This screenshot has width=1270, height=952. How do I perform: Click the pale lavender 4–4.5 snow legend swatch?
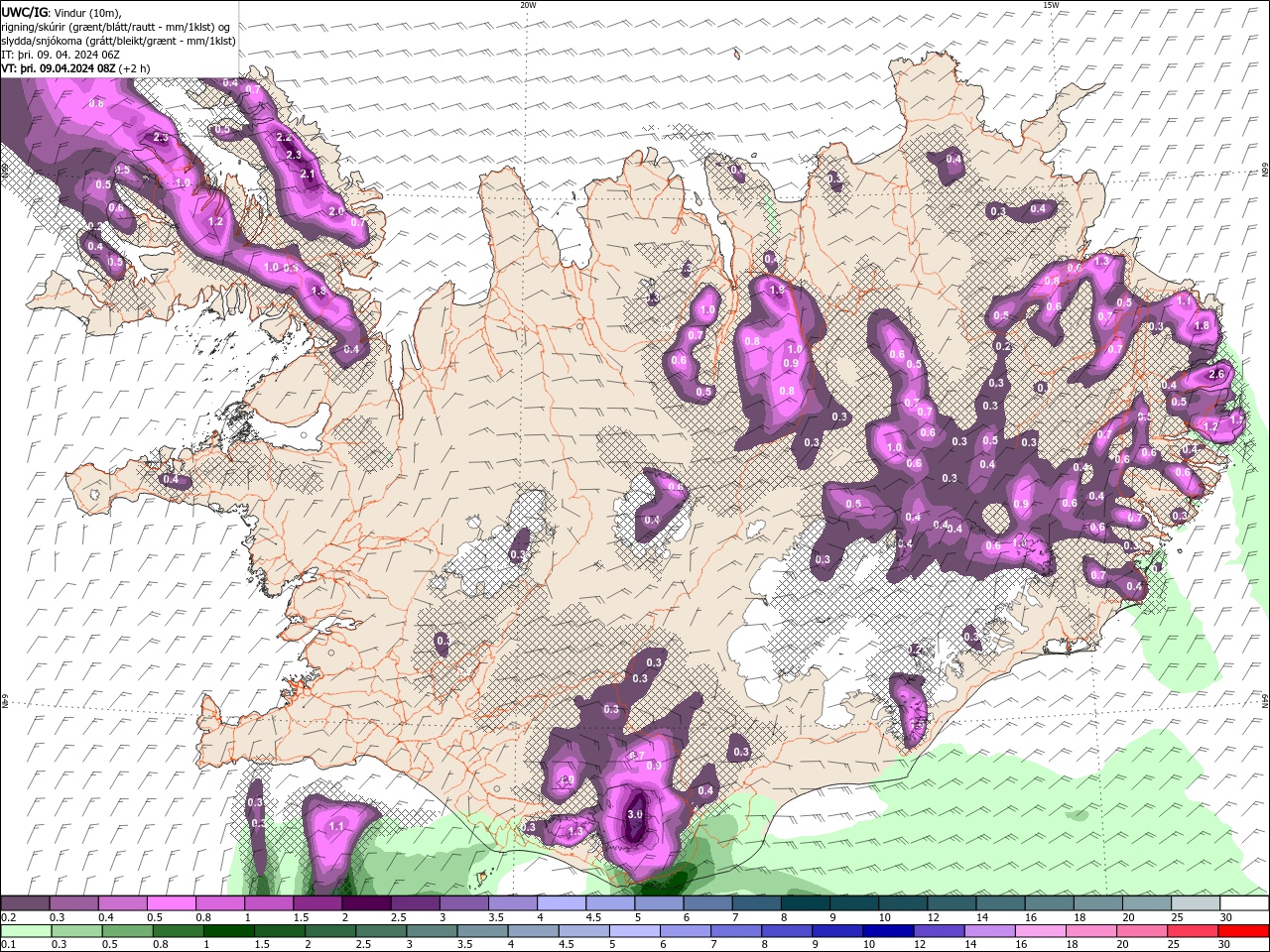[563, 903]
